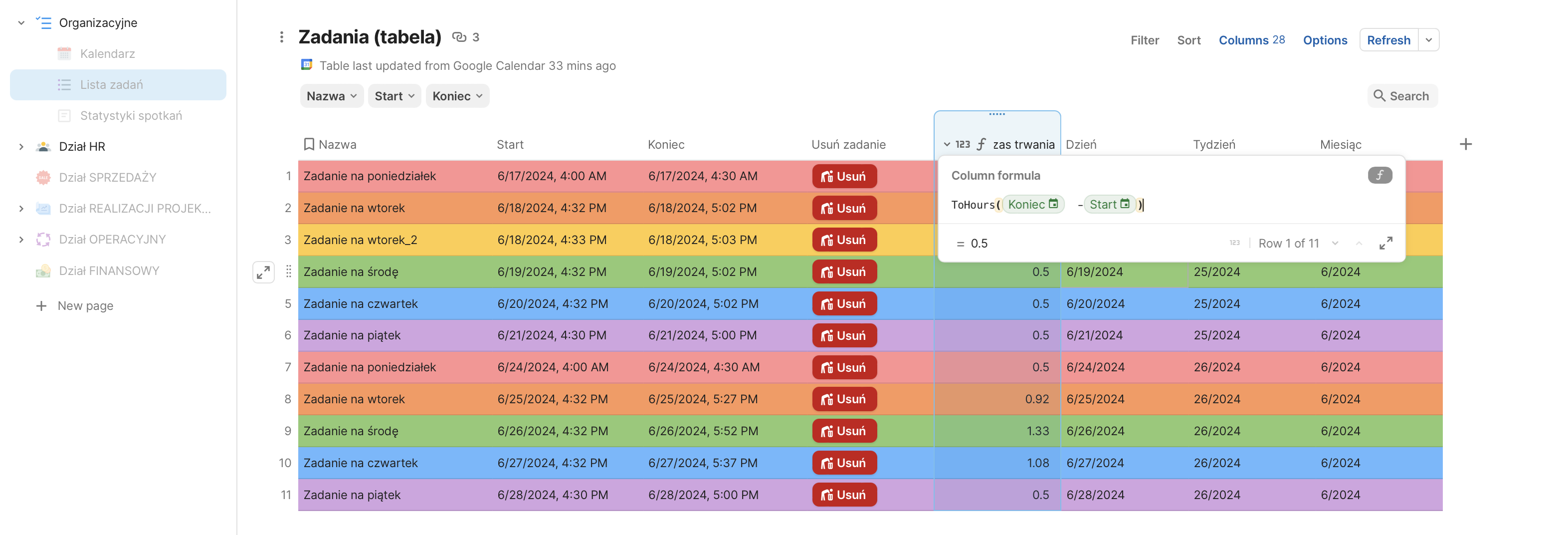
Task: Click Usuń button for Zadanie na wtorek_2
Action: [844, 240]
